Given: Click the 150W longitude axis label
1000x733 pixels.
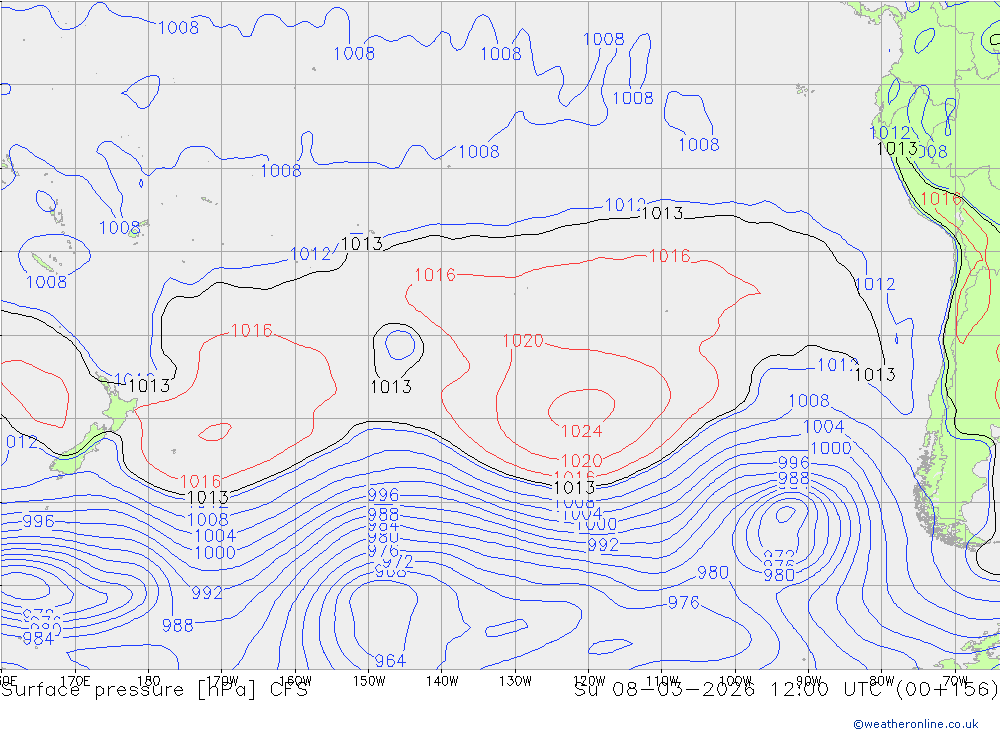Looking at the screenshot, I should [369, 681].
